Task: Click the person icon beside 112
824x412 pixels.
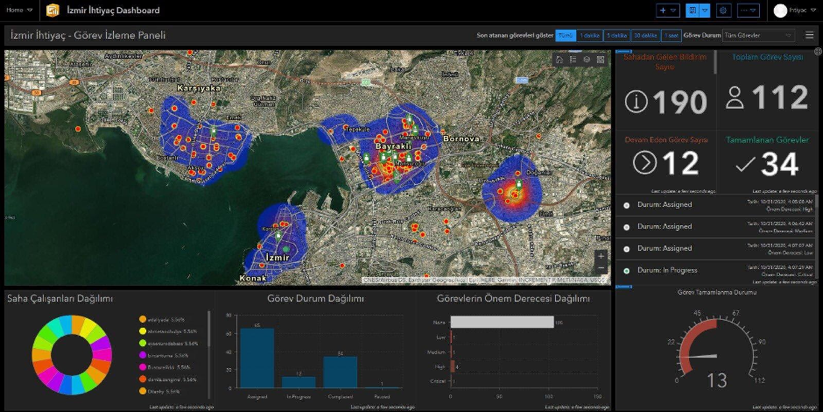Action: tap(735, 97)
